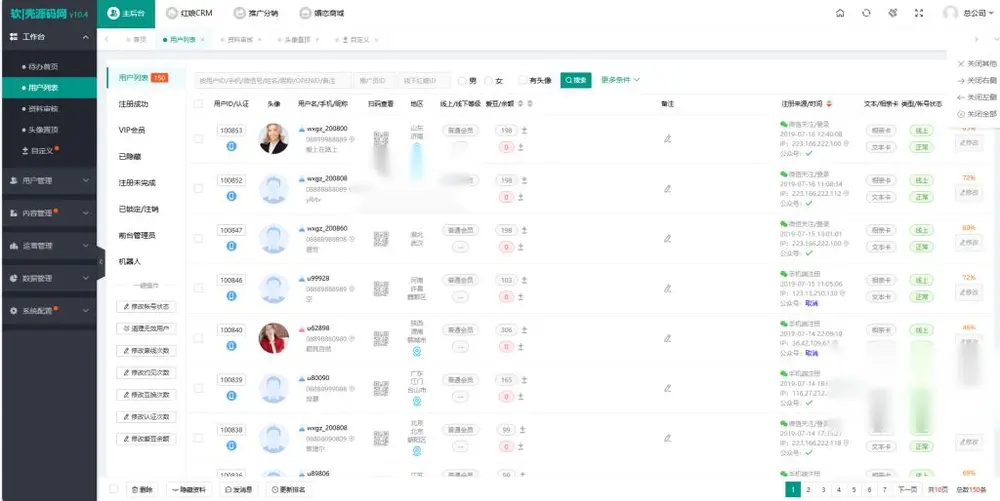Screen dimensions: 1000x501
Task: Tick the checkbox for user row 100852
Action: coord(198,189)
